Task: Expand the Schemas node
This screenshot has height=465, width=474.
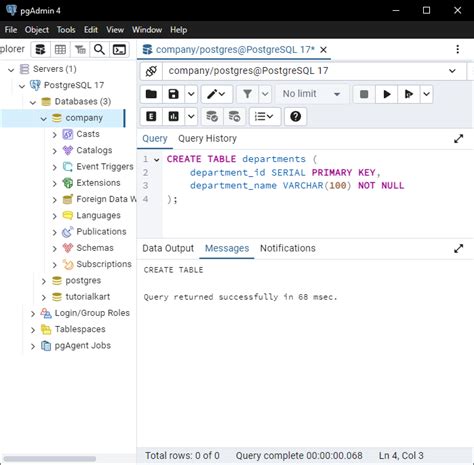Action: [54, 249]
